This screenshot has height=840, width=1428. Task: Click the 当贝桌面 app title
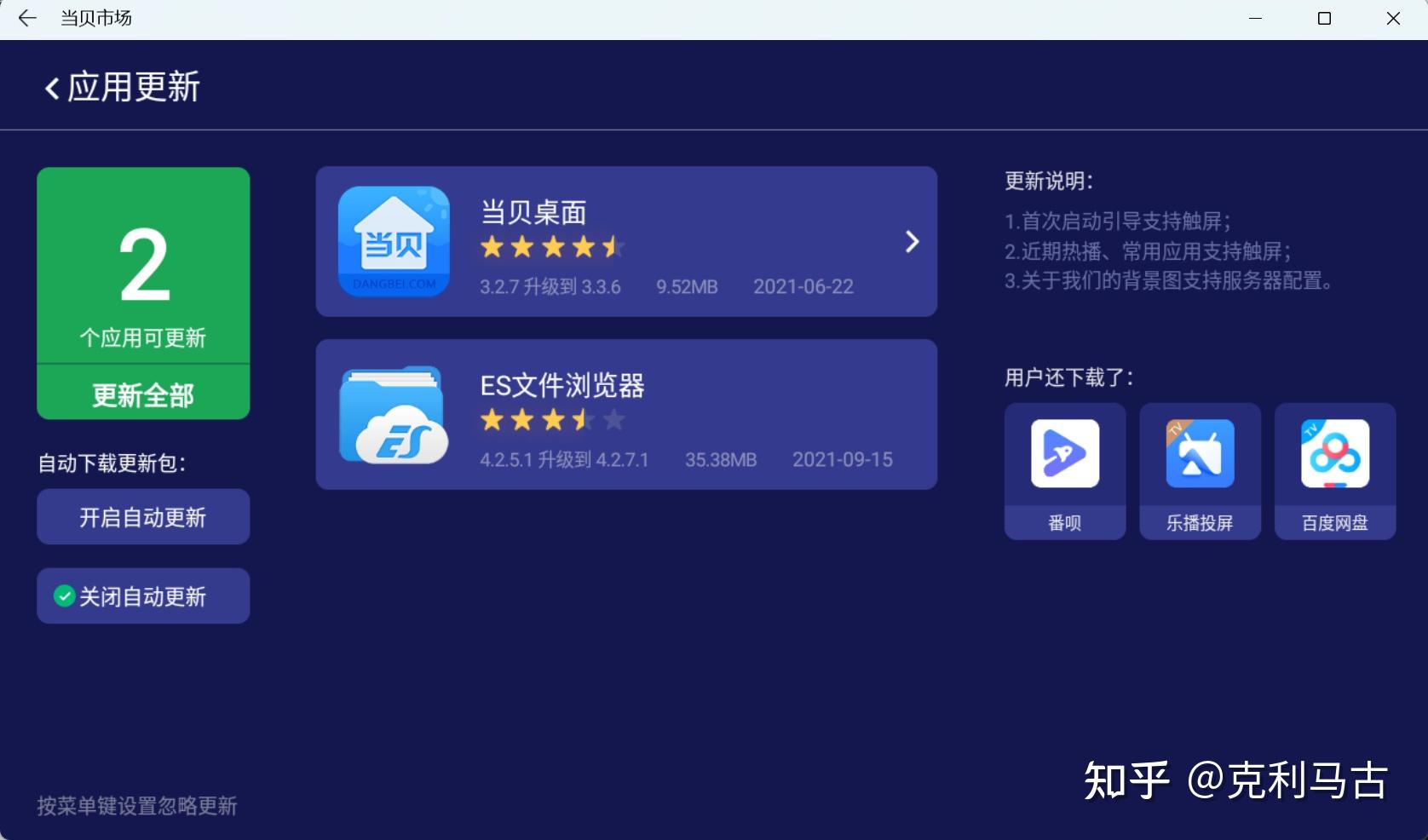tap(533, 212)
